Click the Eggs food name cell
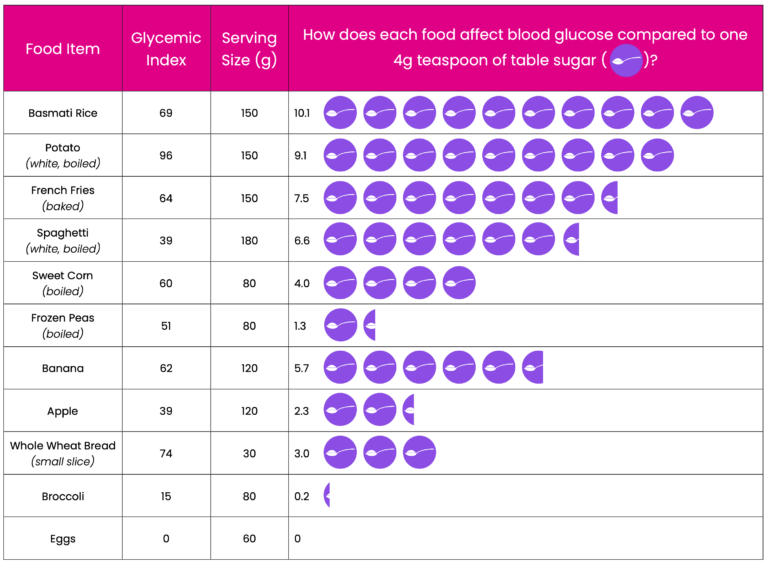This screenshot has width=768, height=565. click(63, 539)
